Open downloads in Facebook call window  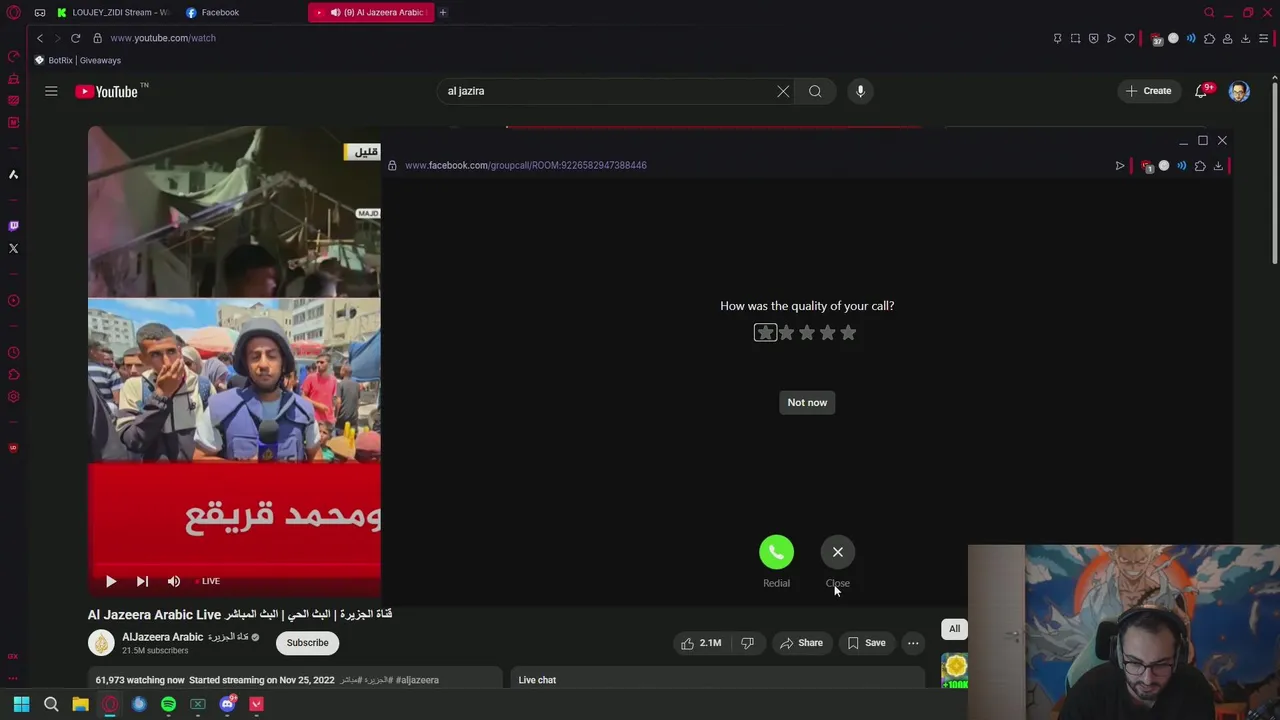click(x=1218, y=166)
